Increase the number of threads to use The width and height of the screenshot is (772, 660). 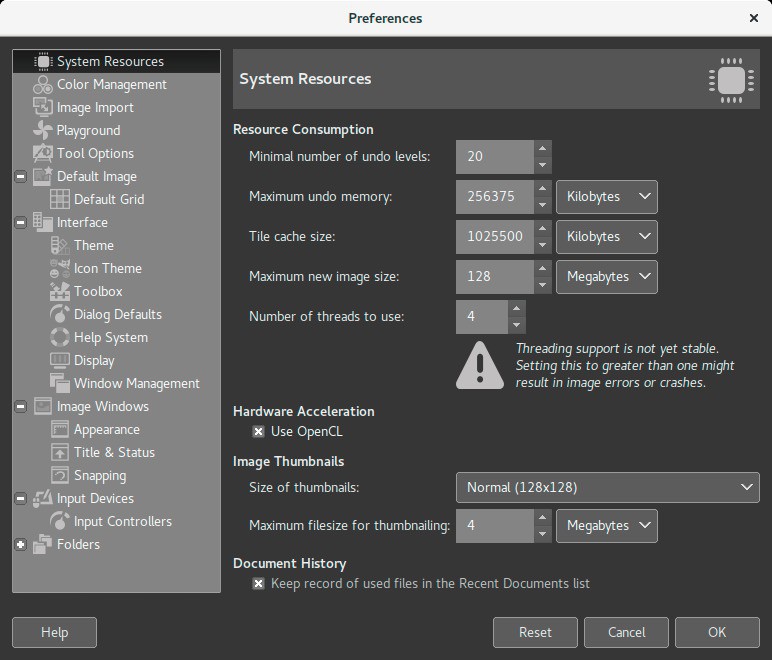point(516,309)
